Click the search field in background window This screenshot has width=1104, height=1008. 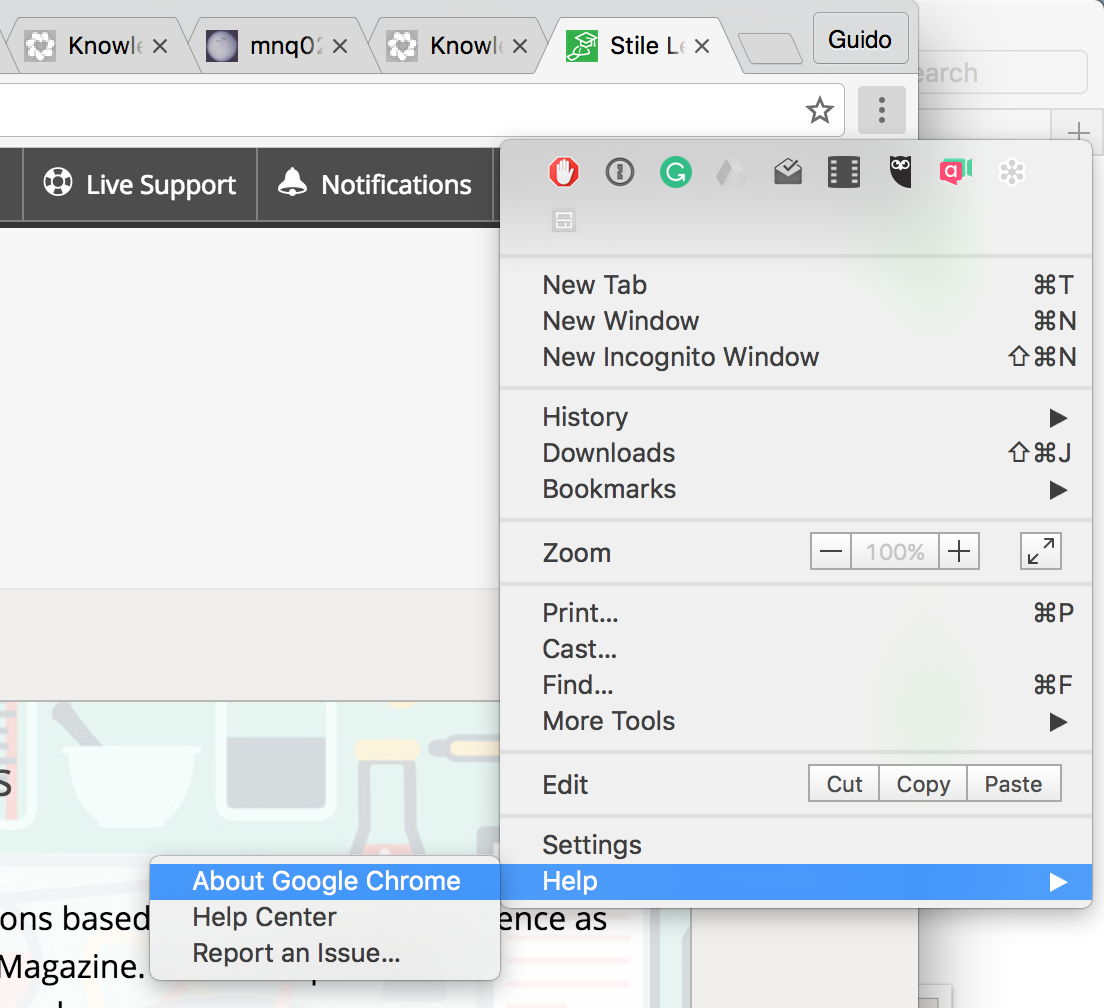1003,73
